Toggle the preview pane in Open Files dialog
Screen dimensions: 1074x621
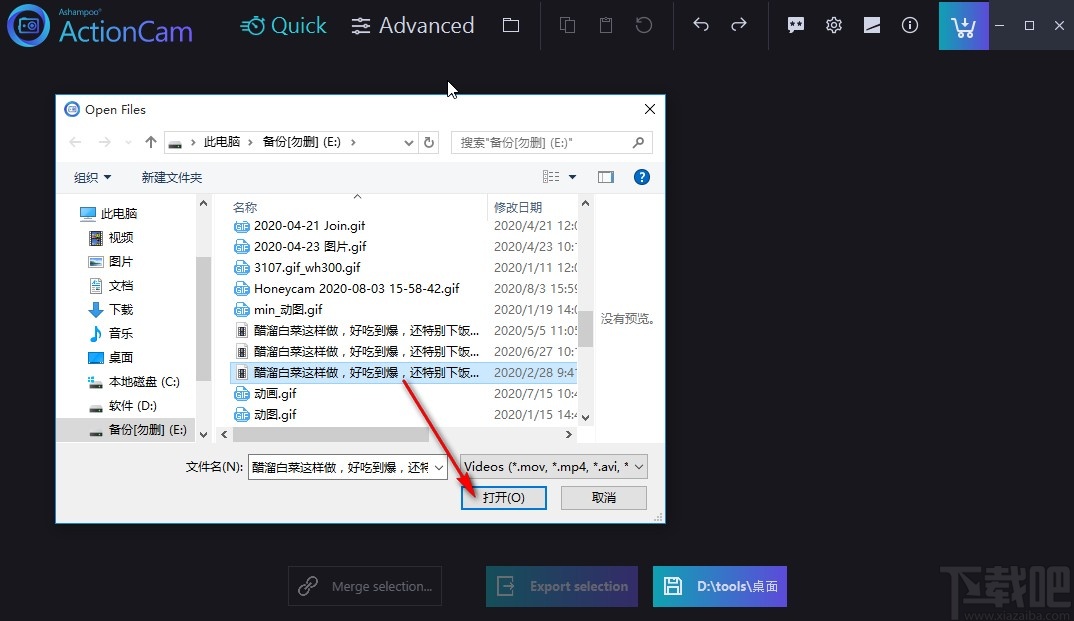click(x=606, y=176)
